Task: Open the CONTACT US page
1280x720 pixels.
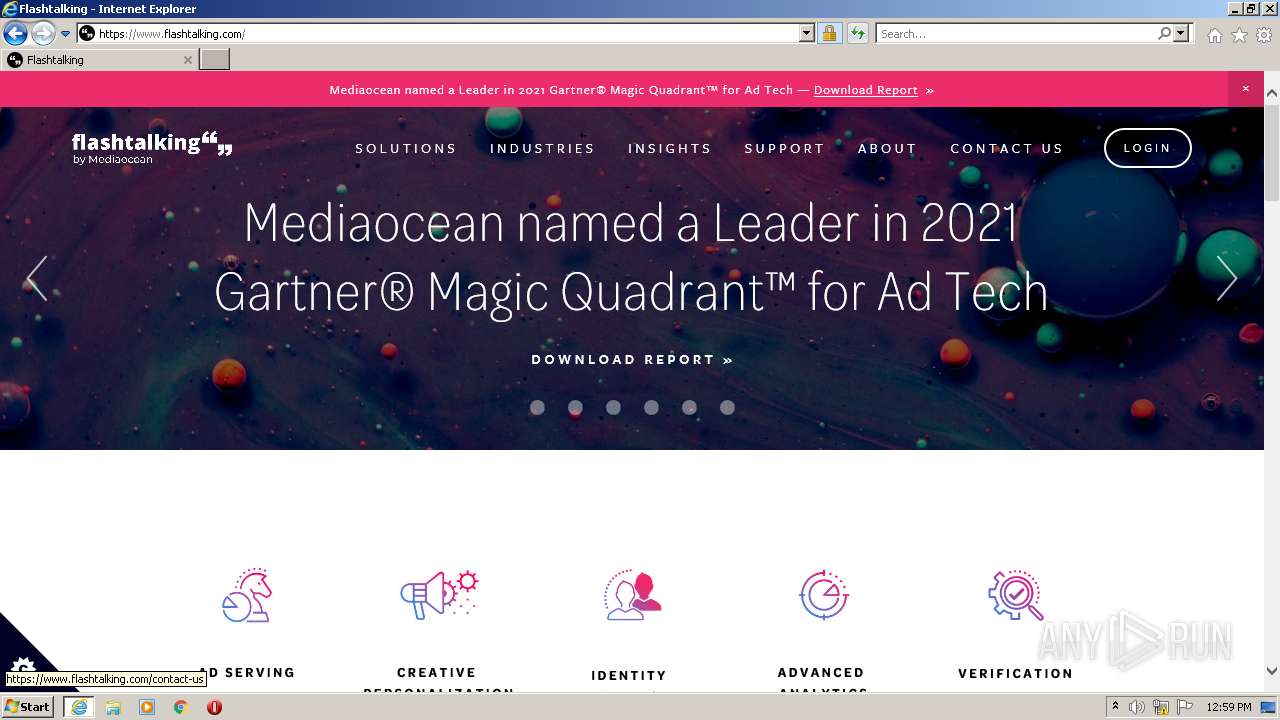Action: [1006, 148]
